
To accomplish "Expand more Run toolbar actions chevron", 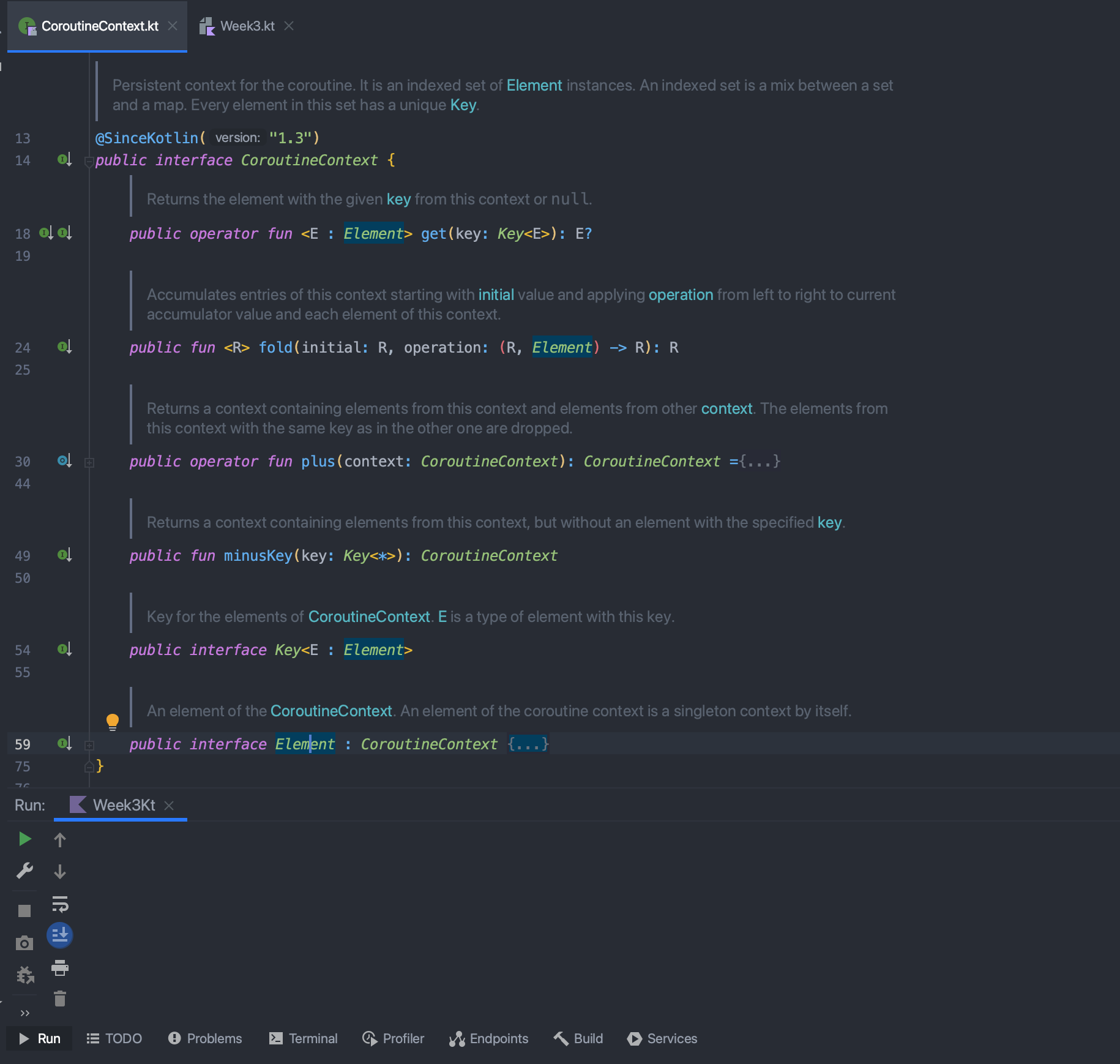I will (x=25, y=1013).
